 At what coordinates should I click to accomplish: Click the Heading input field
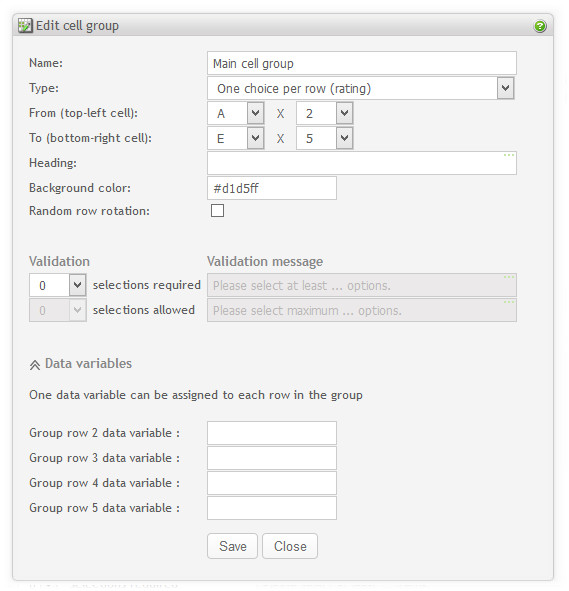click(362, 163)
